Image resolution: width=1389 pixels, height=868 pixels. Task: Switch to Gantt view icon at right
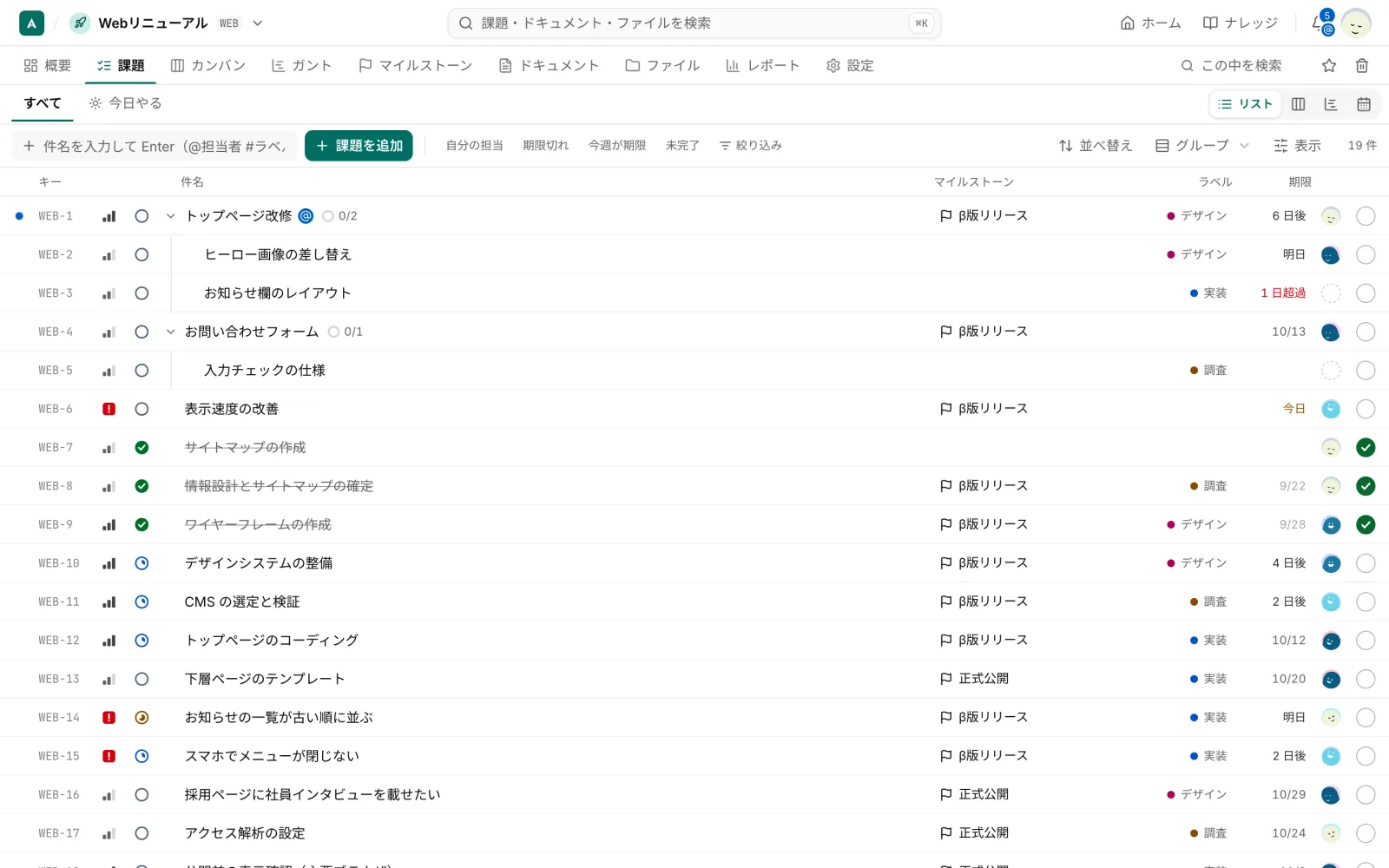pyautogui.click(x=1331, y=104)
